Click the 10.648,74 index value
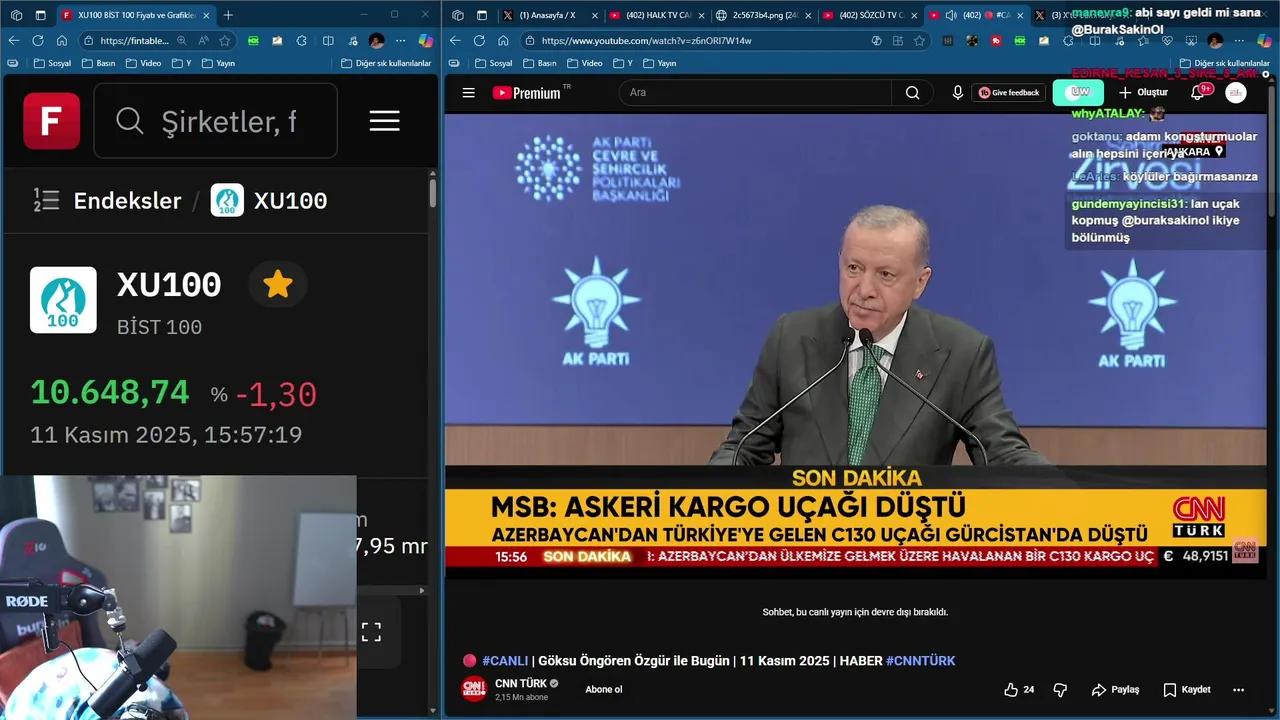 [x=110, y=392]
